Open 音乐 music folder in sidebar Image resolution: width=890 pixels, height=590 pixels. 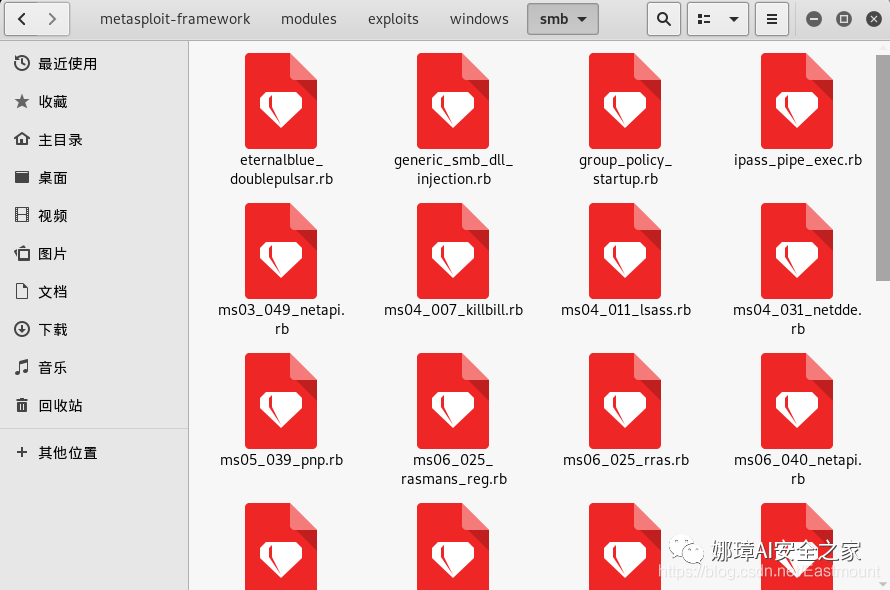pos(94,368)
